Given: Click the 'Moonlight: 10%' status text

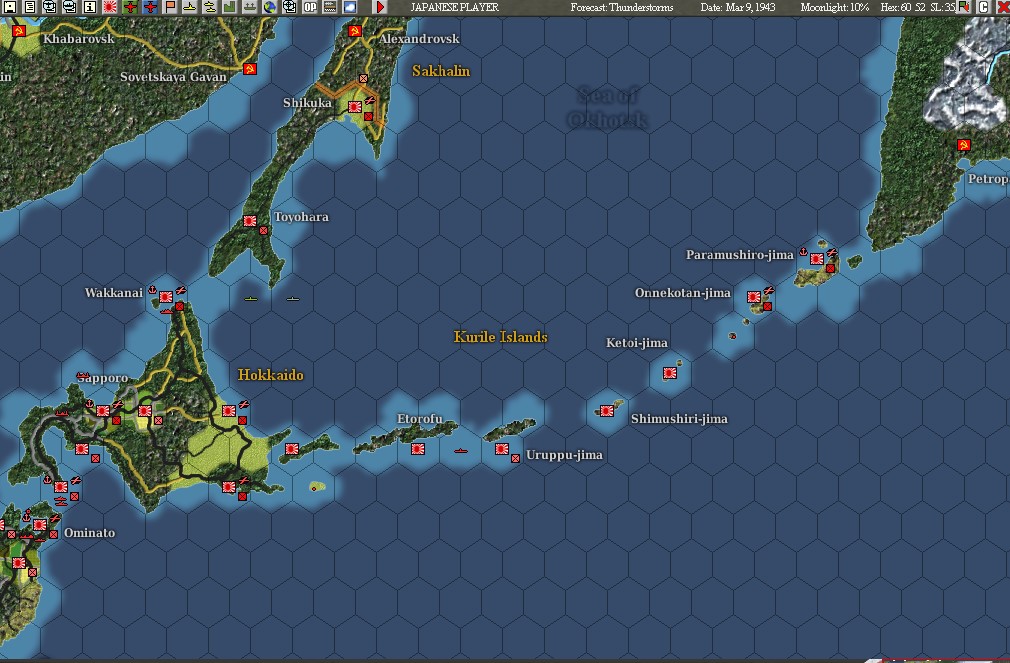Looking at the screenshot, I should [834, 7].
